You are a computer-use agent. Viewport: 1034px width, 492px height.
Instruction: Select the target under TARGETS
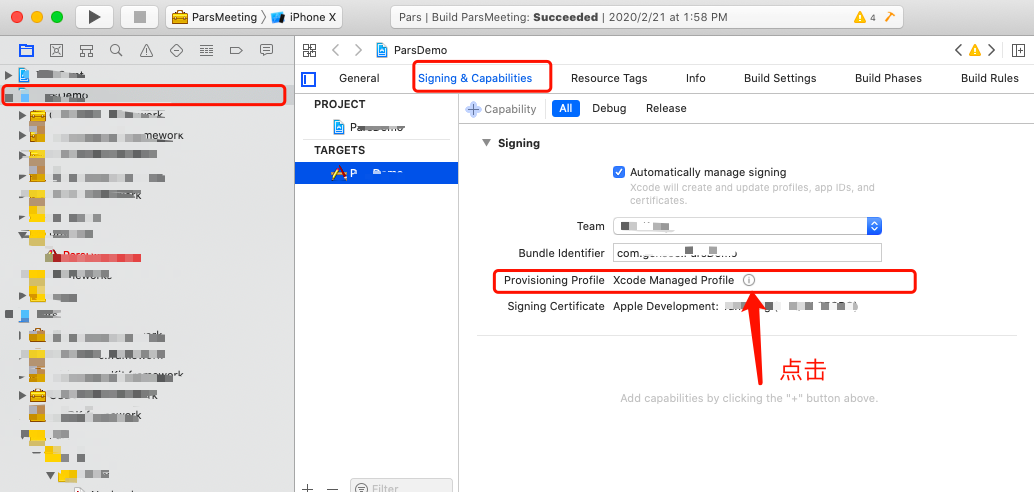tap(376, 173)
